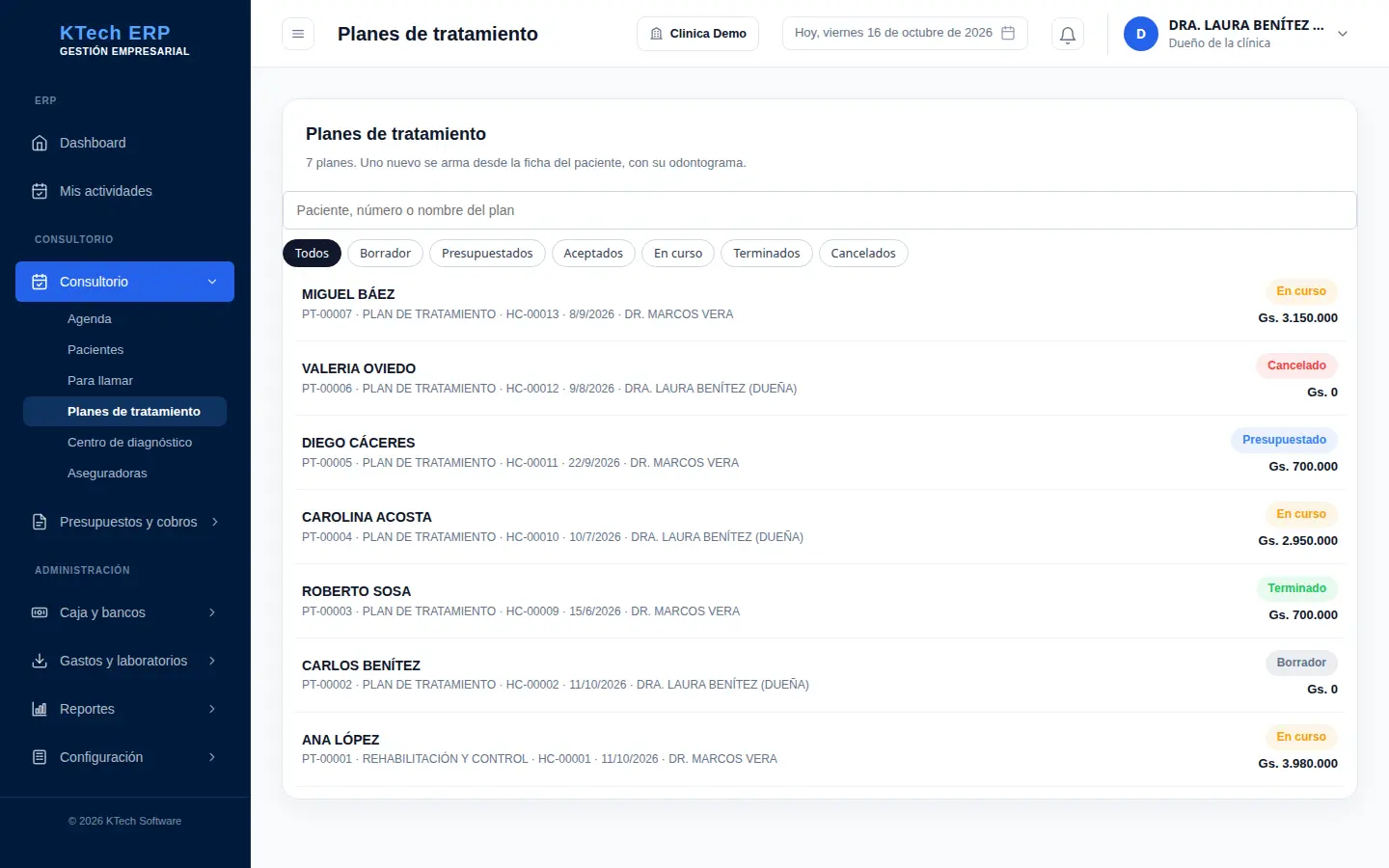Expand Reportes submenu chevron
This screenshot has height=868, width=1389.
(212, 709)
